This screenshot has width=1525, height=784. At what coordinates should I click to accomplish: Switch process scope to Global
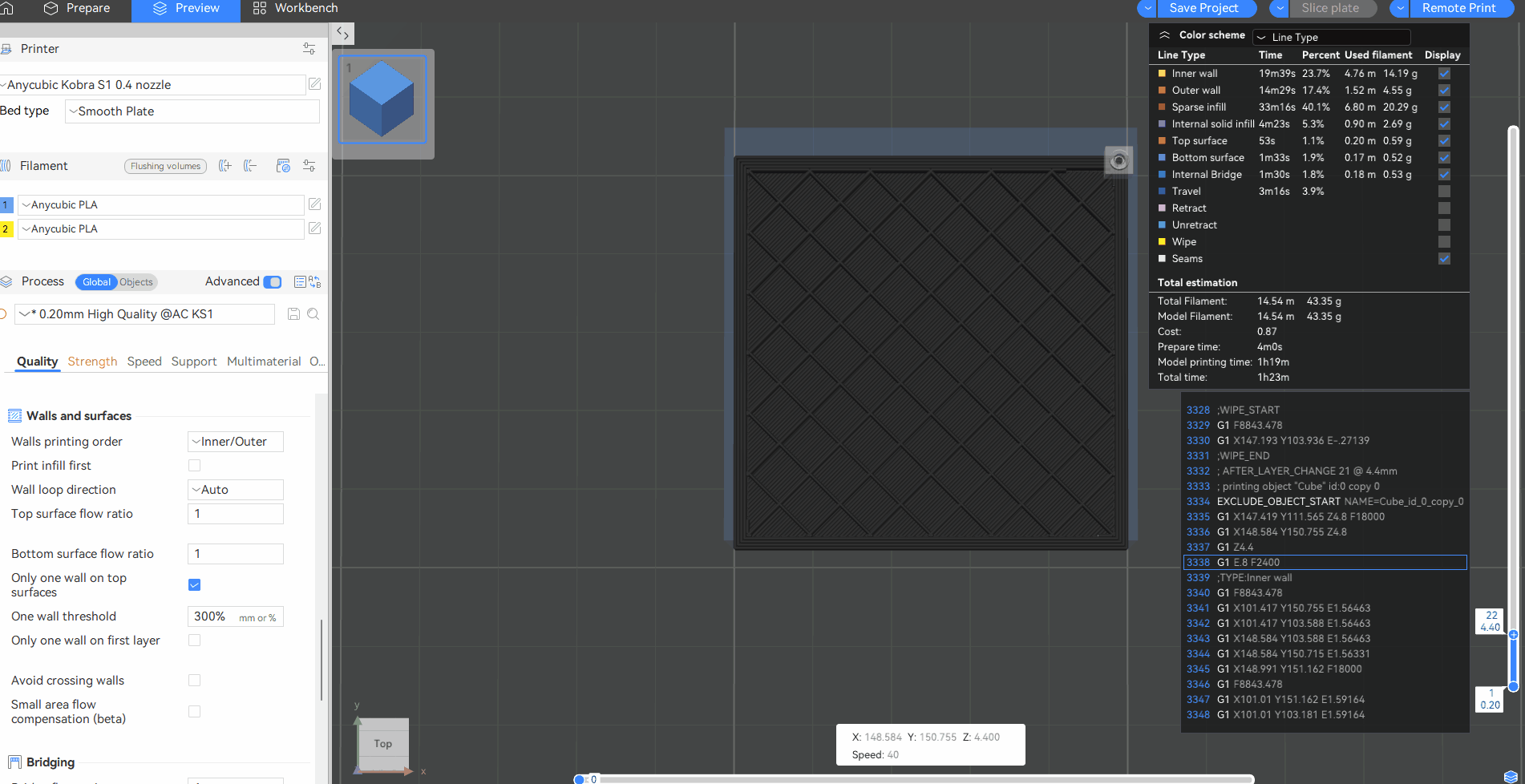pyautogui.click(x=96, y=282)
